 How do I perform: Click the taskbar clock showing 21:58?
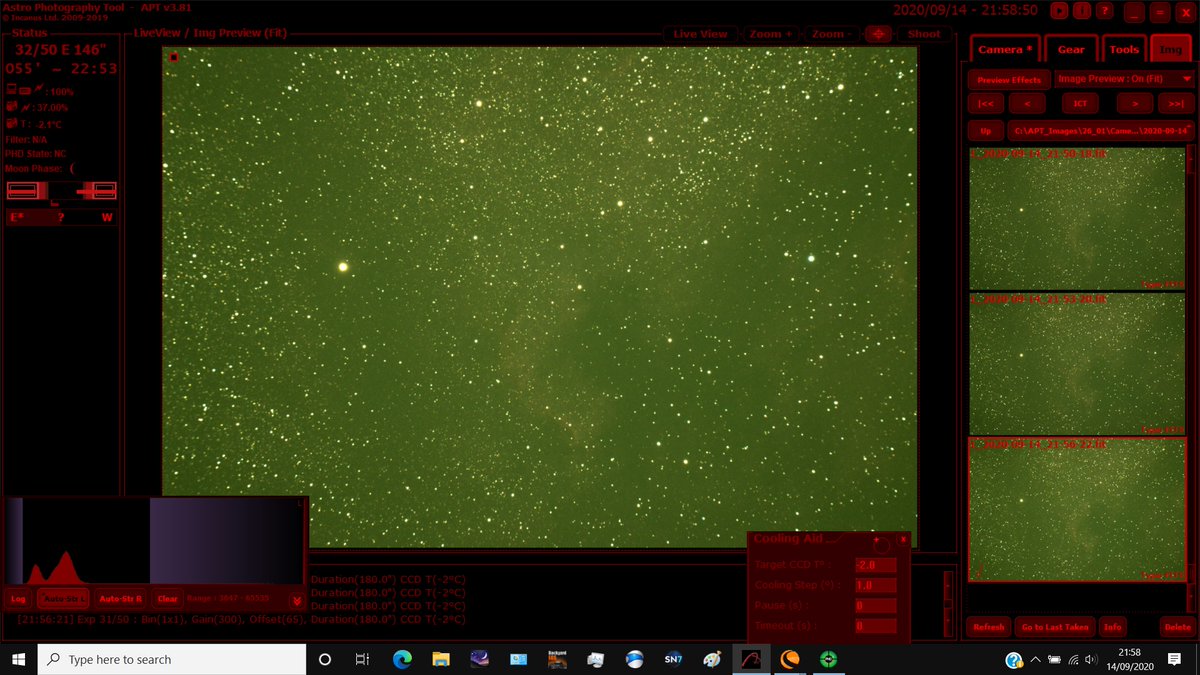[x=1132, y=659]
